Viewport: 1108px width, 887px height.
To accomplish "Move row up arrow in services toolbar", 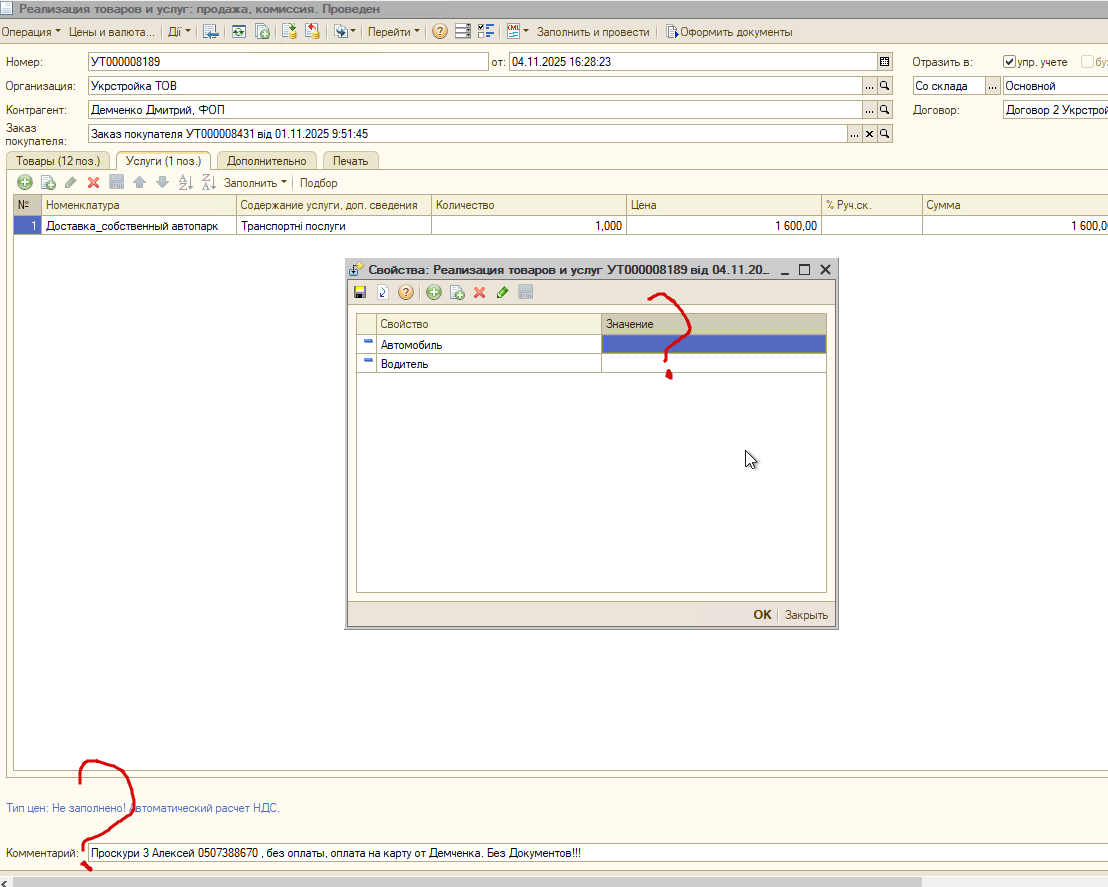I will [139, 182].
